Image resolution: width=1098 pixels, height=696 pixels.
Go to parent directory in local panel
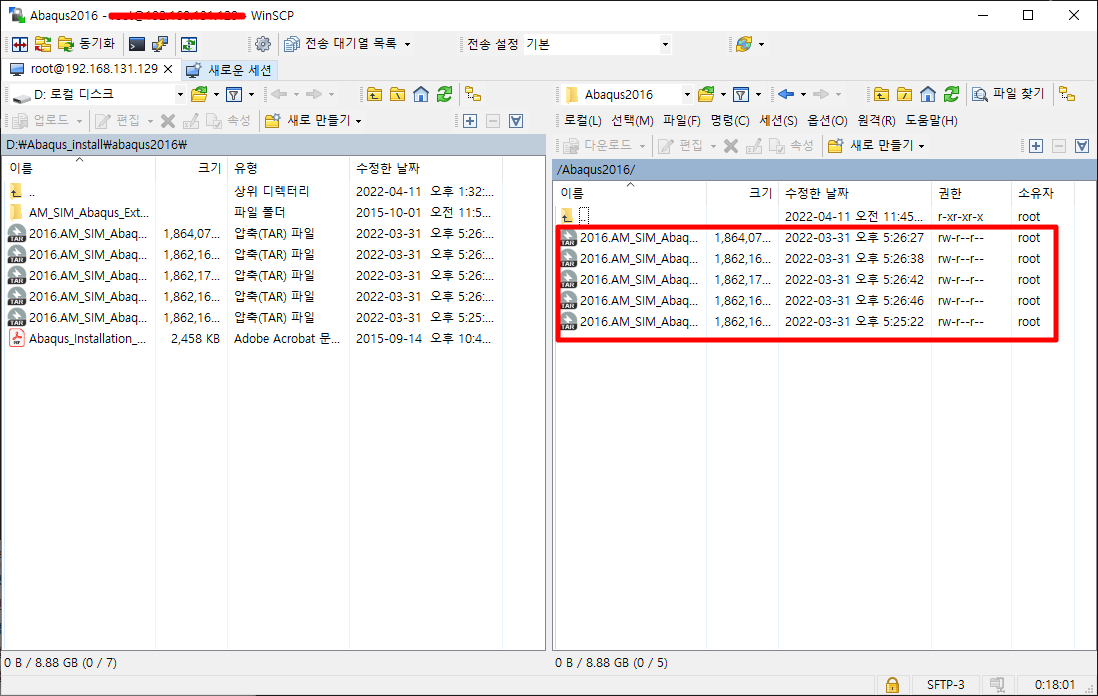click(375, 95)
